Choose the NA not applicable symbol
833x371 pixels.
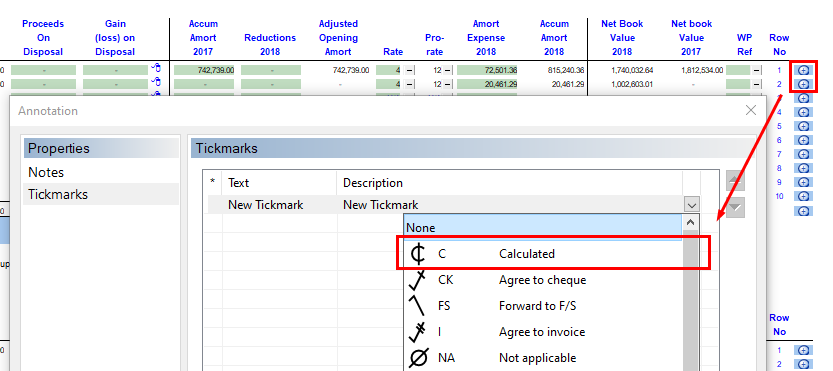coord(418,358)
